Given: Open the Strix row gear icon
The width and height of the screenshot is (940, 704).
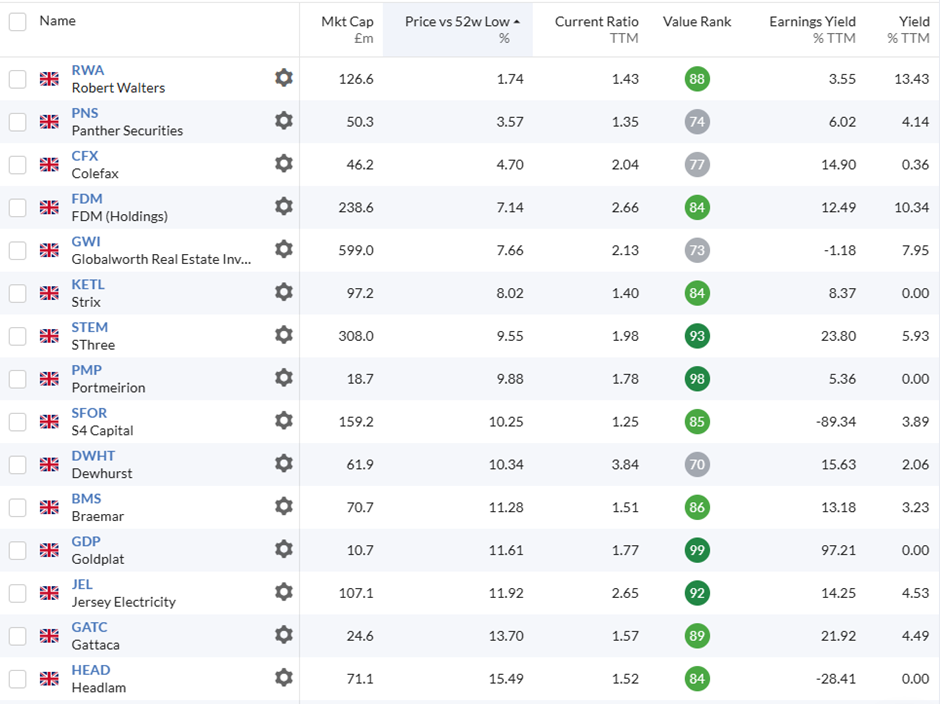Looking at the screenshot, I should coord(284,293).
